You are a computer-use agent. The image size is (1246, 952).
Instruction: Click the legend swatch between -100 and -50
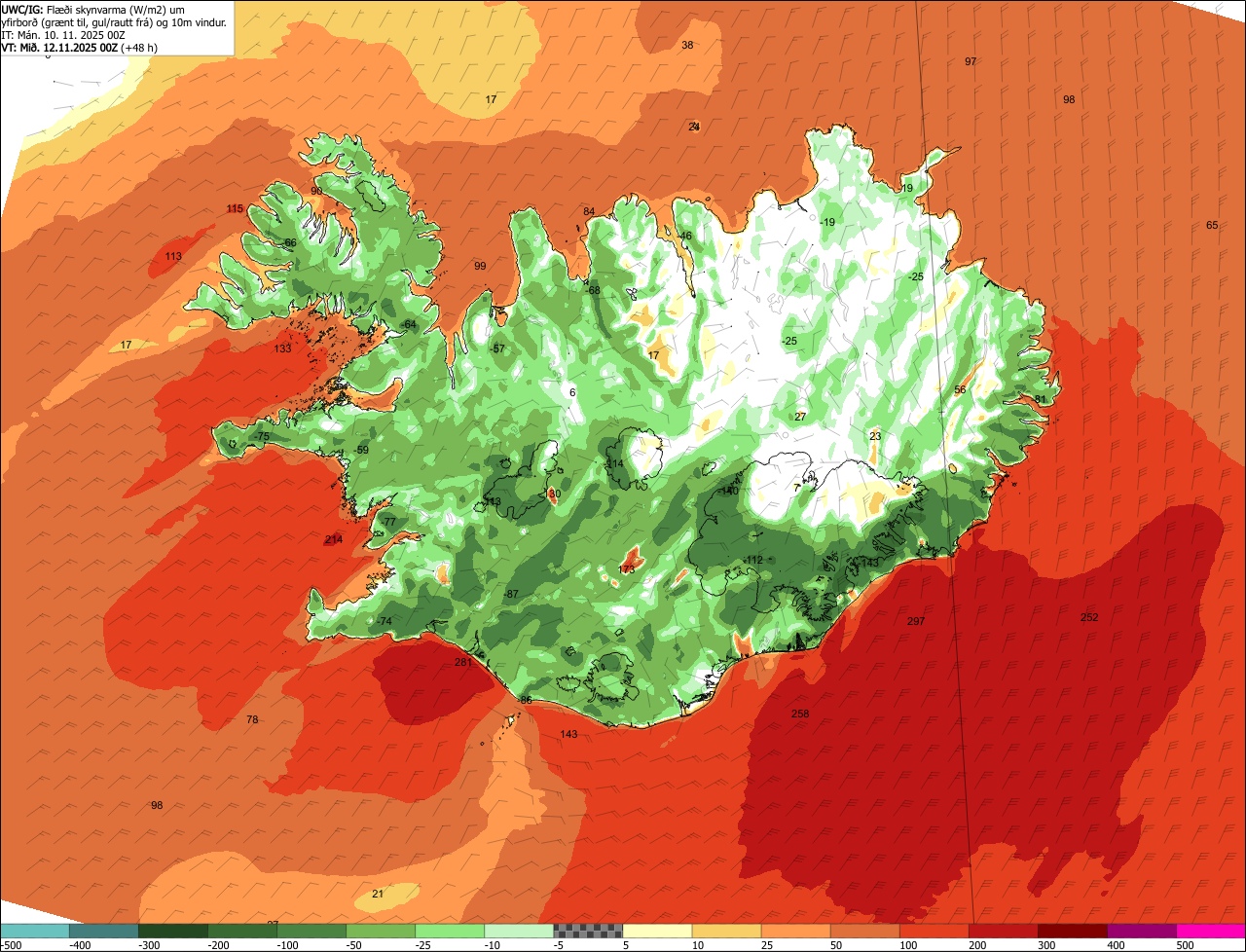click(311, 931)
